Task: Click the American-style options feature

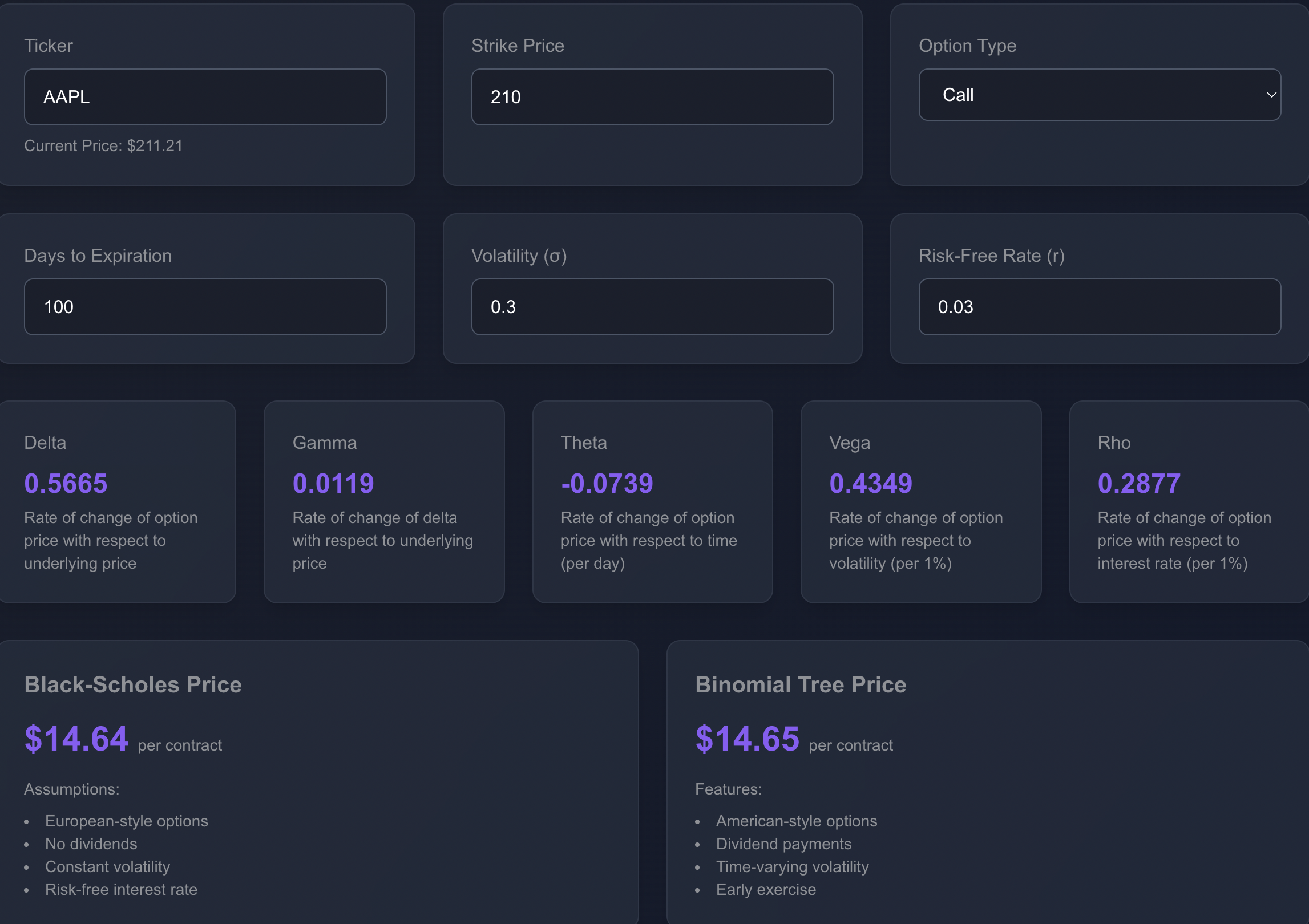Action: point(797,821)
